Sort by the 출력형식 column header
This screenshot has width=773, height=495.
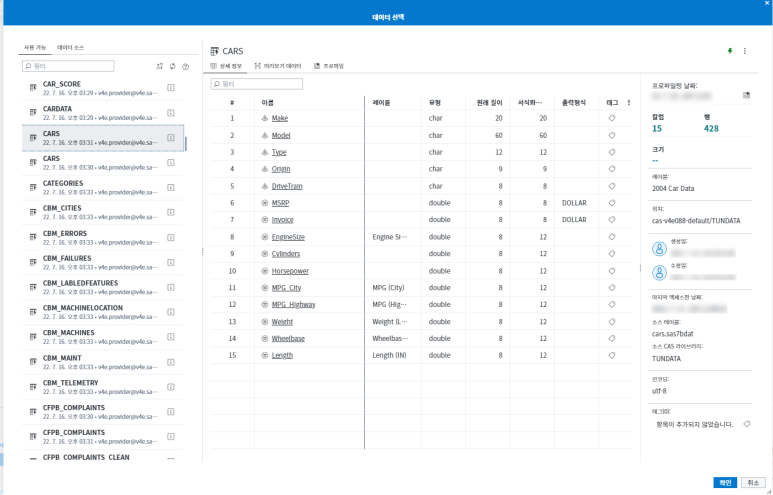click(x=574, y=103)
